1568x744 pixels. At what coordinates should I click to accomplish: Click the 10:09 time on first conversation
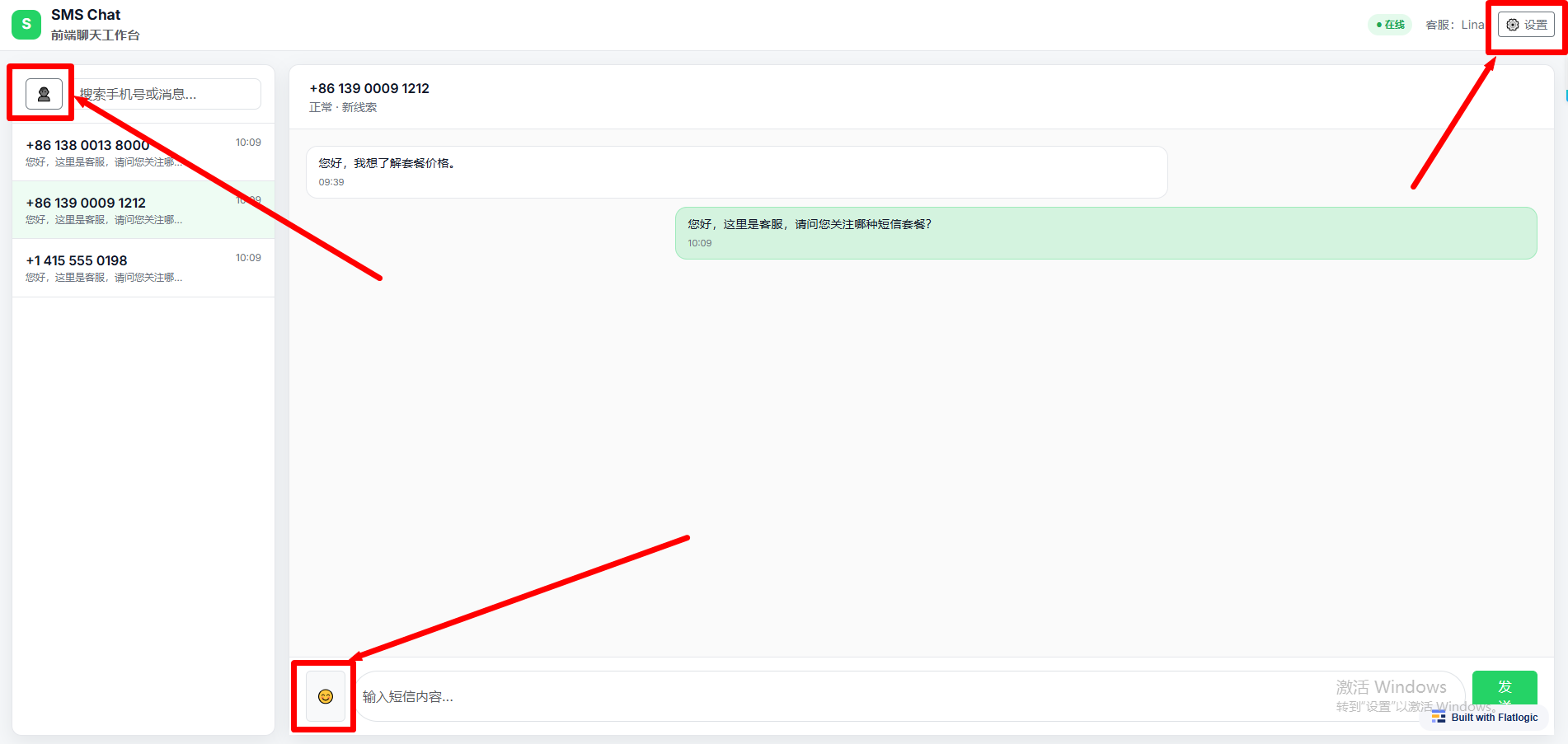248,143
